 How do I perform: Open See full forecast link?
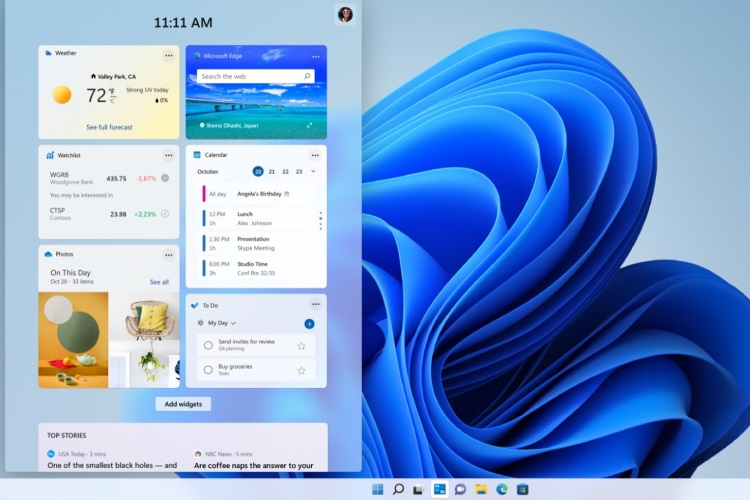point(109,127)
